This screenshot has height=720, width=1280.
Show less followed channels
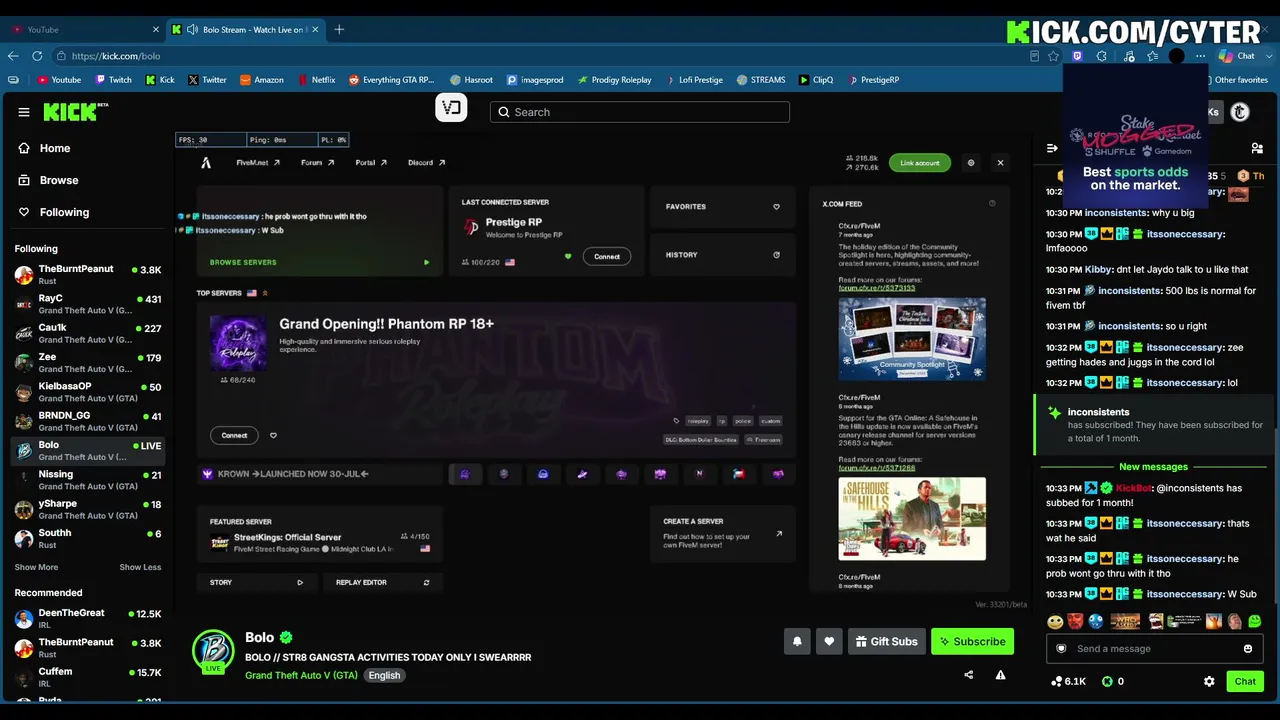pyautogui.click(x=140, y=567)
